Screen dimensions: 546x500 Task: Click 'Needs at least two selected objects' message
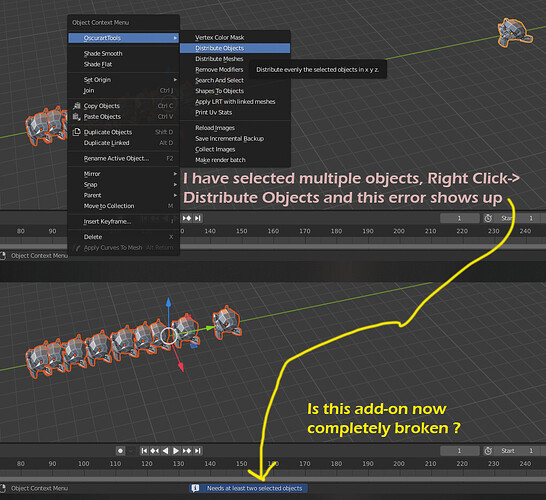(254, 488)
